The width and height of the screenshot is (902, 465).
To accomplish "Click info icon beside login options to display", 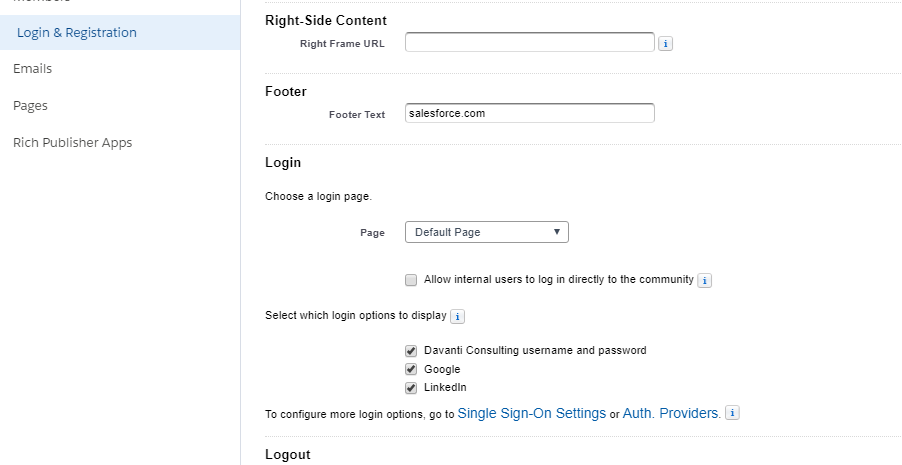I will (x=457, y=317).
